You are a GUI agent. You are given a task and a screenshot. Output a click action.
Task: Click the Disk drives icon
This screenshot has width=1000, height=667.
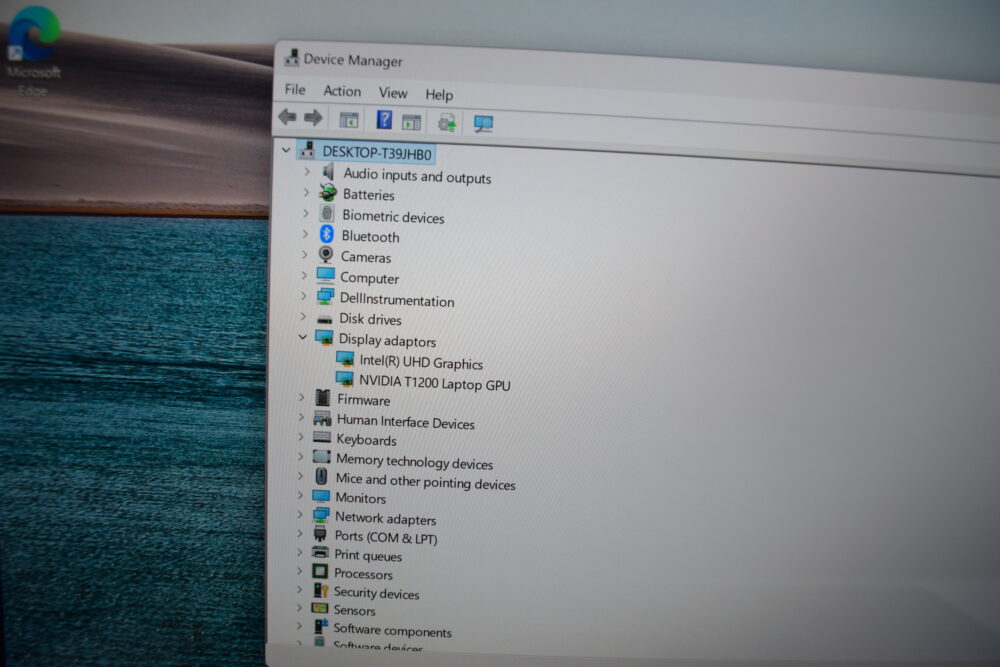(x=325, y=318)
